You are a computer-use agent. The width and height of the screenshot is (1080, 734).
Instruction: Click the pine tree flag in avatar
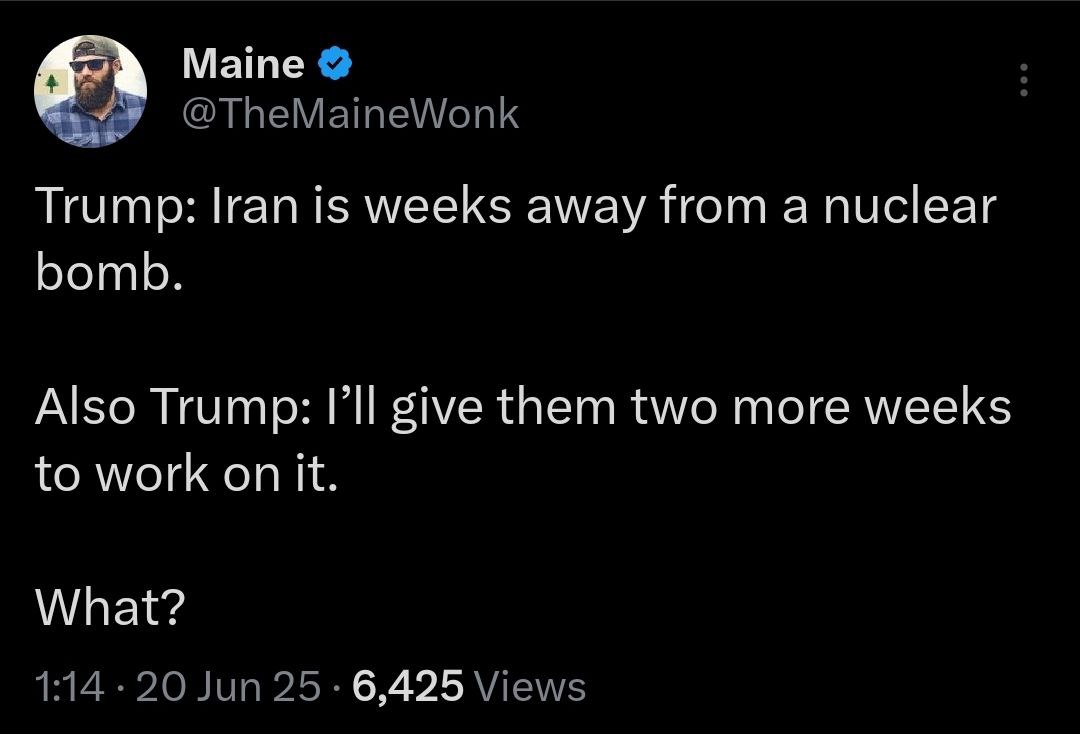(51, 83)
